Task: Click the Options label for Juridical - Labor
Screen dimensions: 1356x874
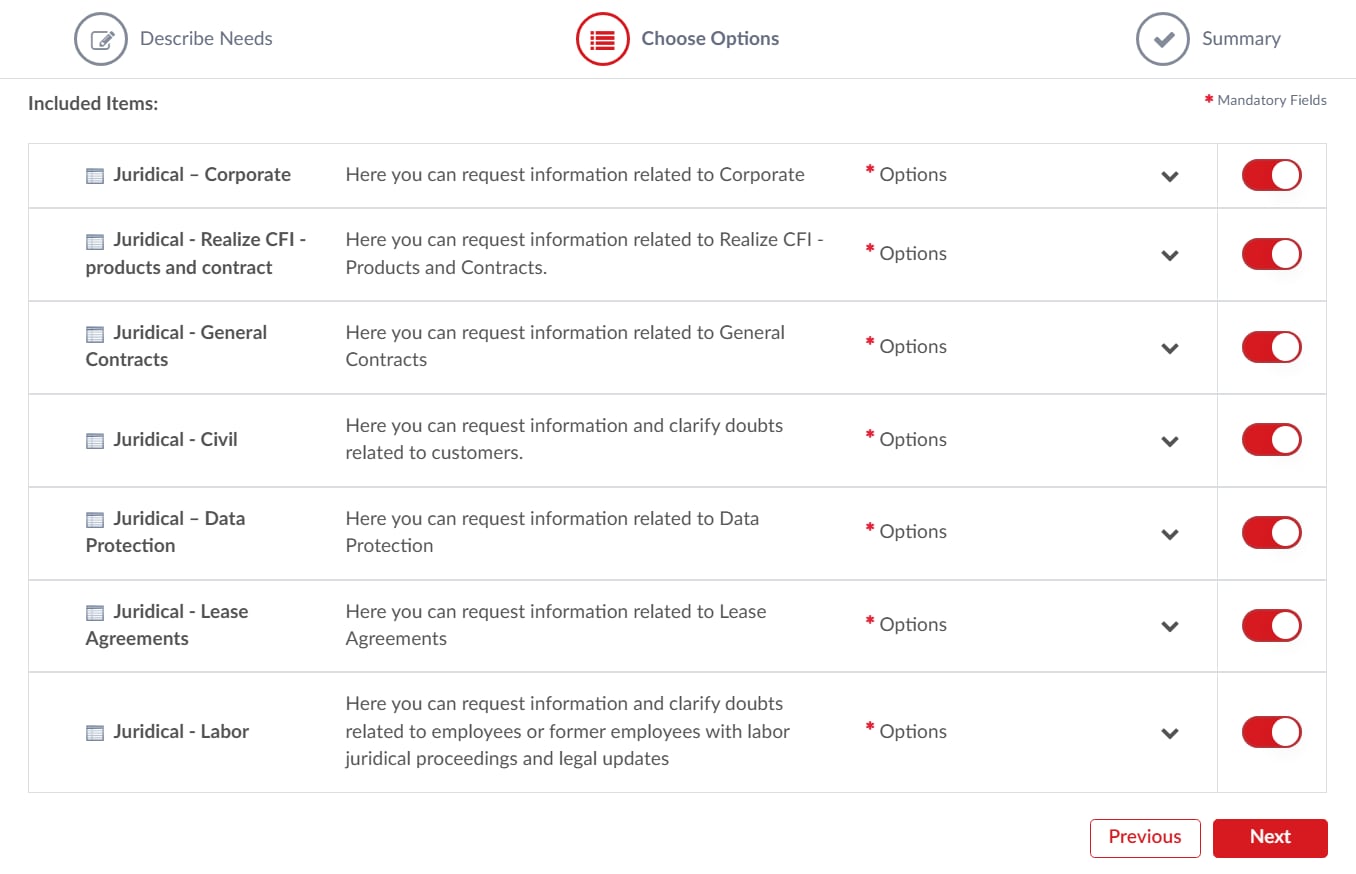Action: 913,731
